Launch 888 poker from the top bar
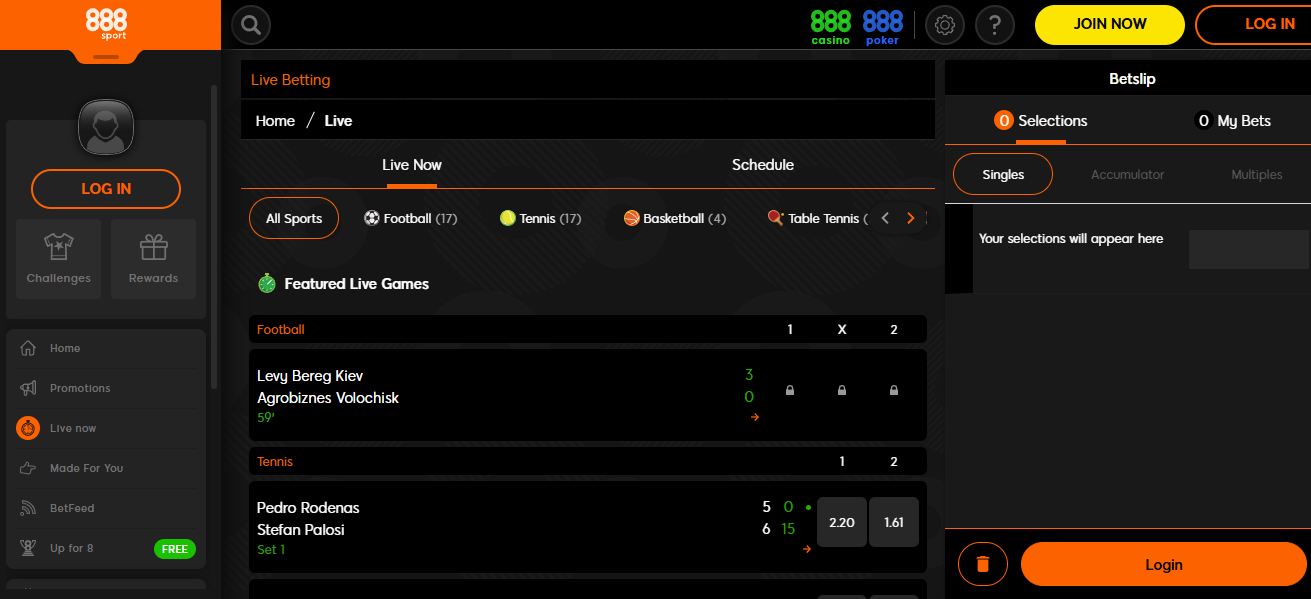Screen dimensions: 1311x599 (881, 24)
